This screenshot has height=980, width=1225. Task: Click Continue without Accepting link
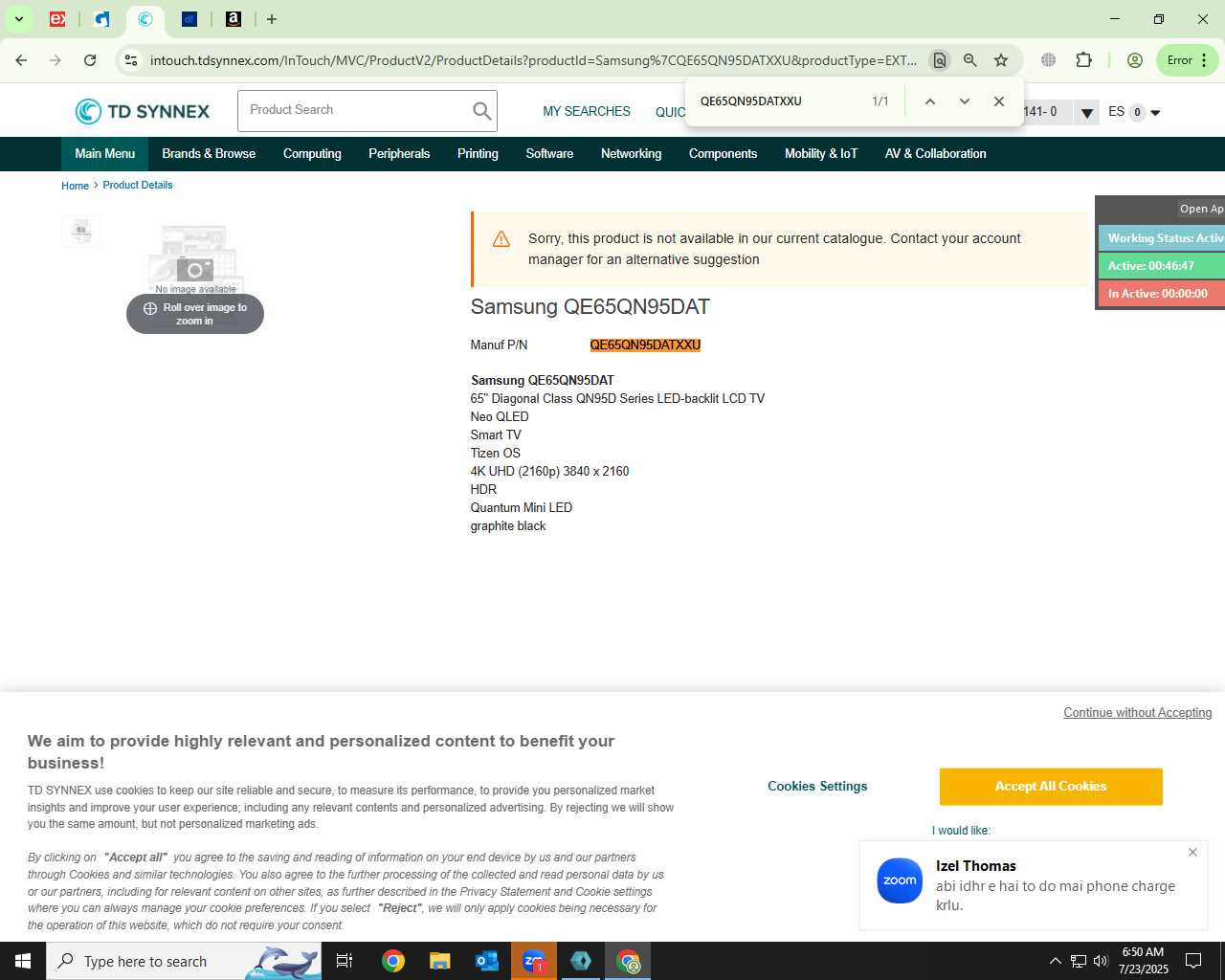tap(1137, 713)
